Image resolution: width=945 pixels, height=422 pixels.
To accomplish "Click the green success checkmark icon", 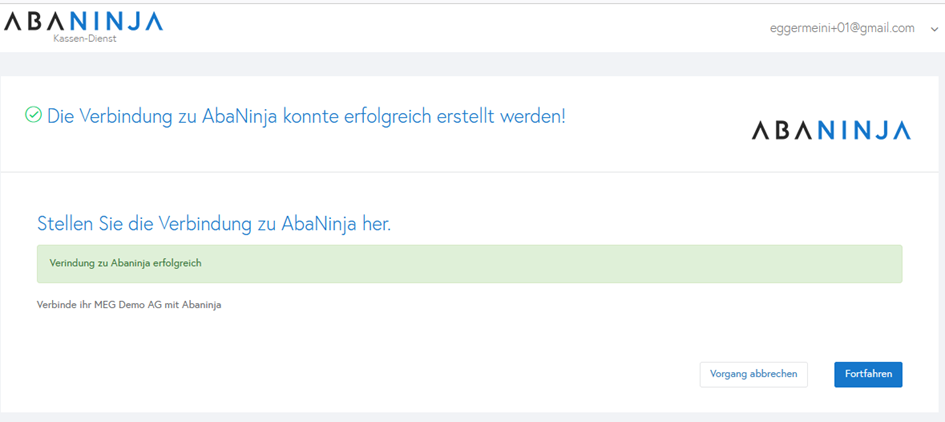I will coord(33,115).
